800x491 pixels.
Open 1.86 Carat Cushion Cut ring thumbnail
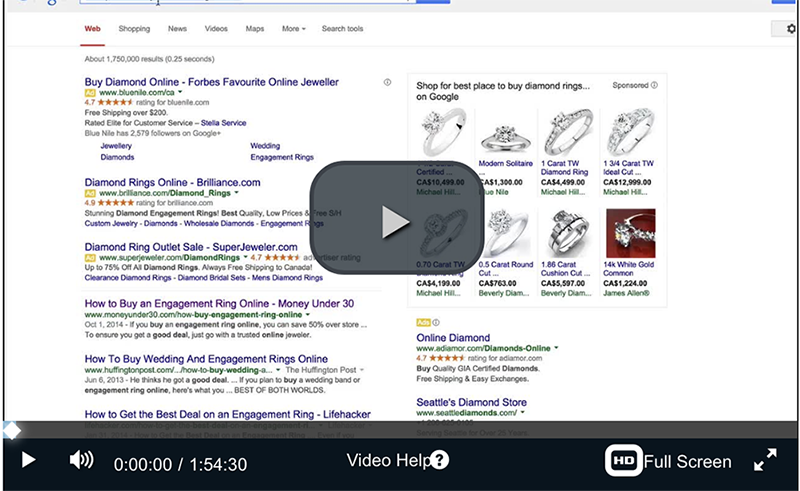pyautogui.click(x=568, y=233)
